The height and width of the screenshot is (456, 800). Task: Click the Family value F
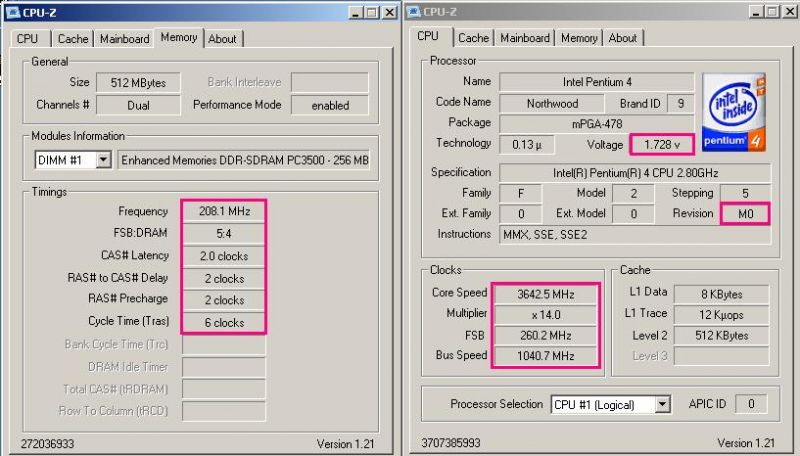tap(521, 193)
